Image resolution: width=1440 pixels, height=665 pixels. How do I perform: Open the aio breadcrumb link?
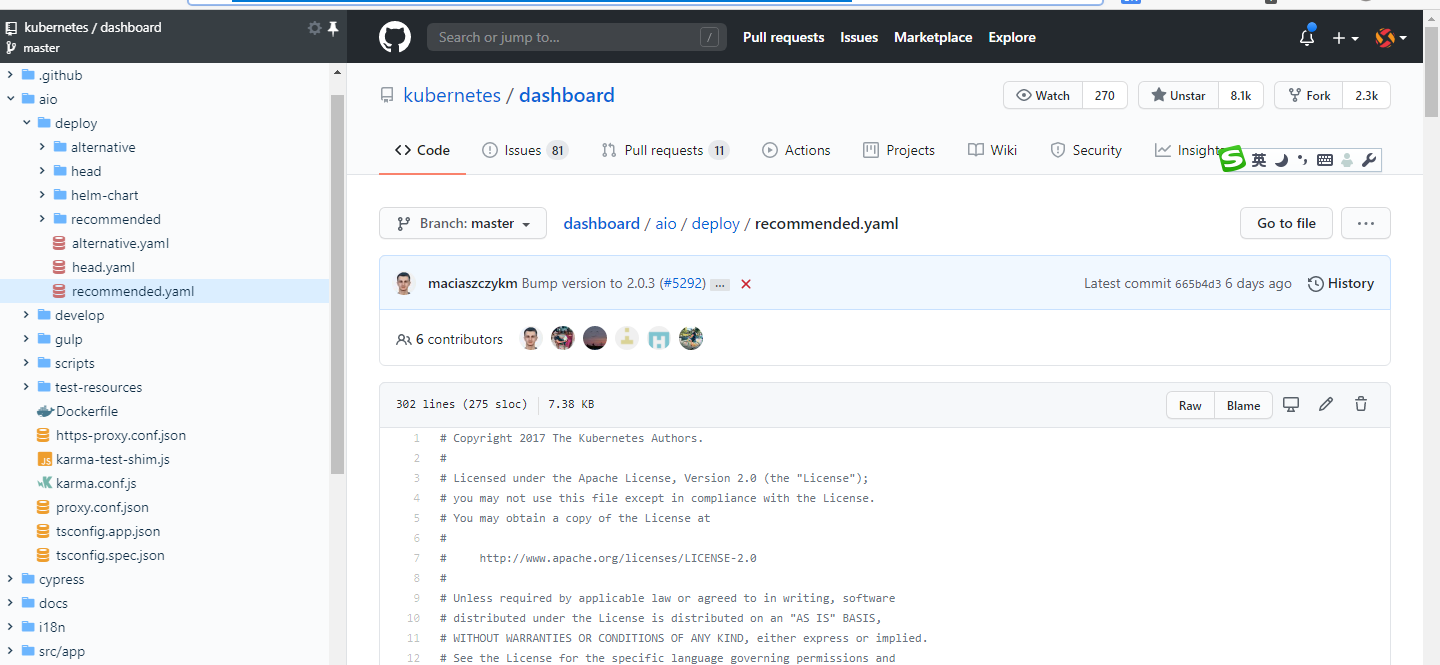pos(666,223)
